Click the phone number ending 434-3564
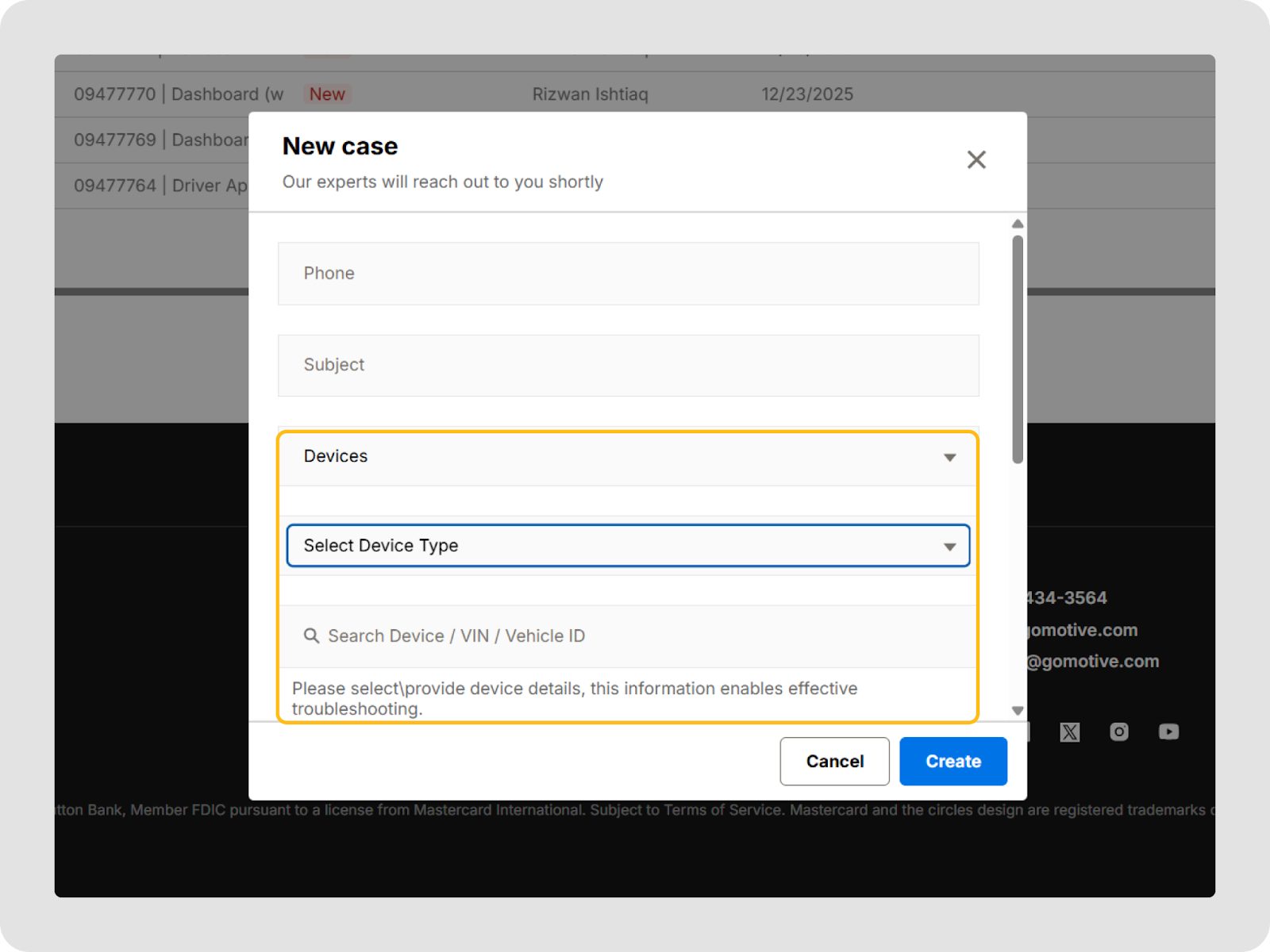The image size is (1270, 952). coord(1066,598)
